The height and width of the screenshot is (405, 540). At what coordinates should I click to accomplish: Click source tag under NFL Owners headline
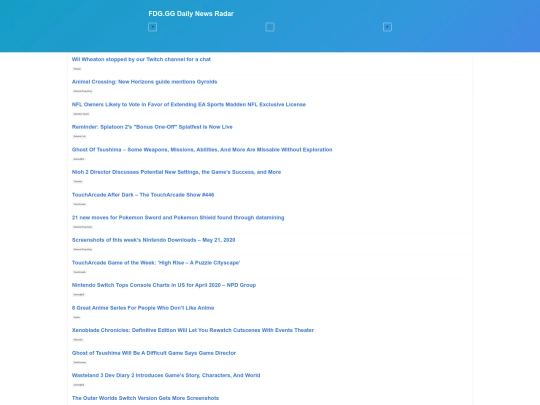tap(81, 114)
